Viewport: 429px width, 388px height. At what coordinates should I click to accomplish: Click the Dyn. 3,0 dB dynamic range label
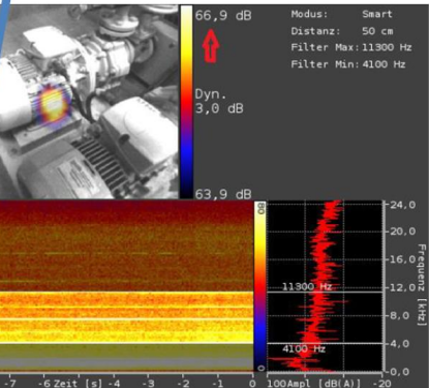pos(219,101)
